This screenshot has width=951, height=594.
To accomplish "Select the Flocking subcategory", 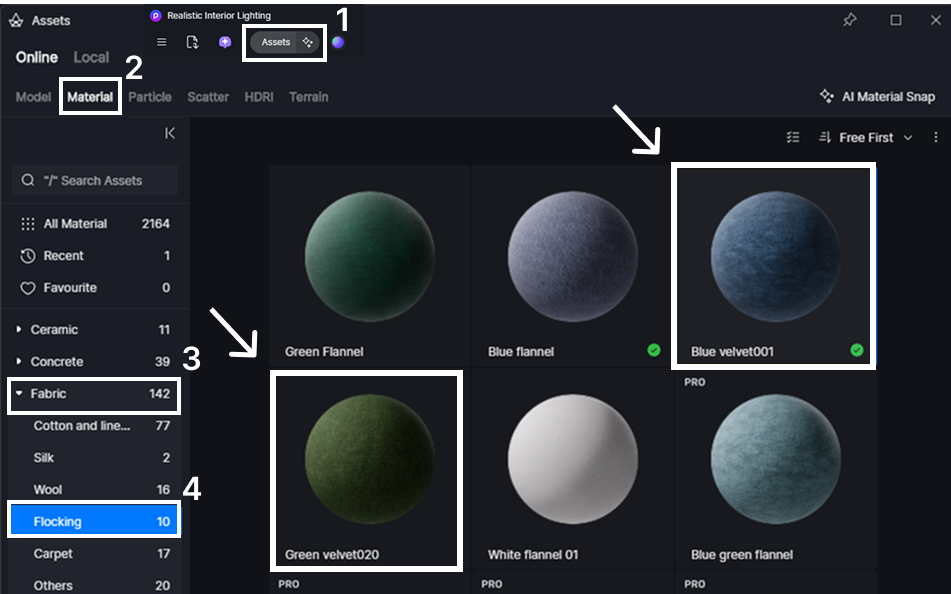I will [95, 522].
